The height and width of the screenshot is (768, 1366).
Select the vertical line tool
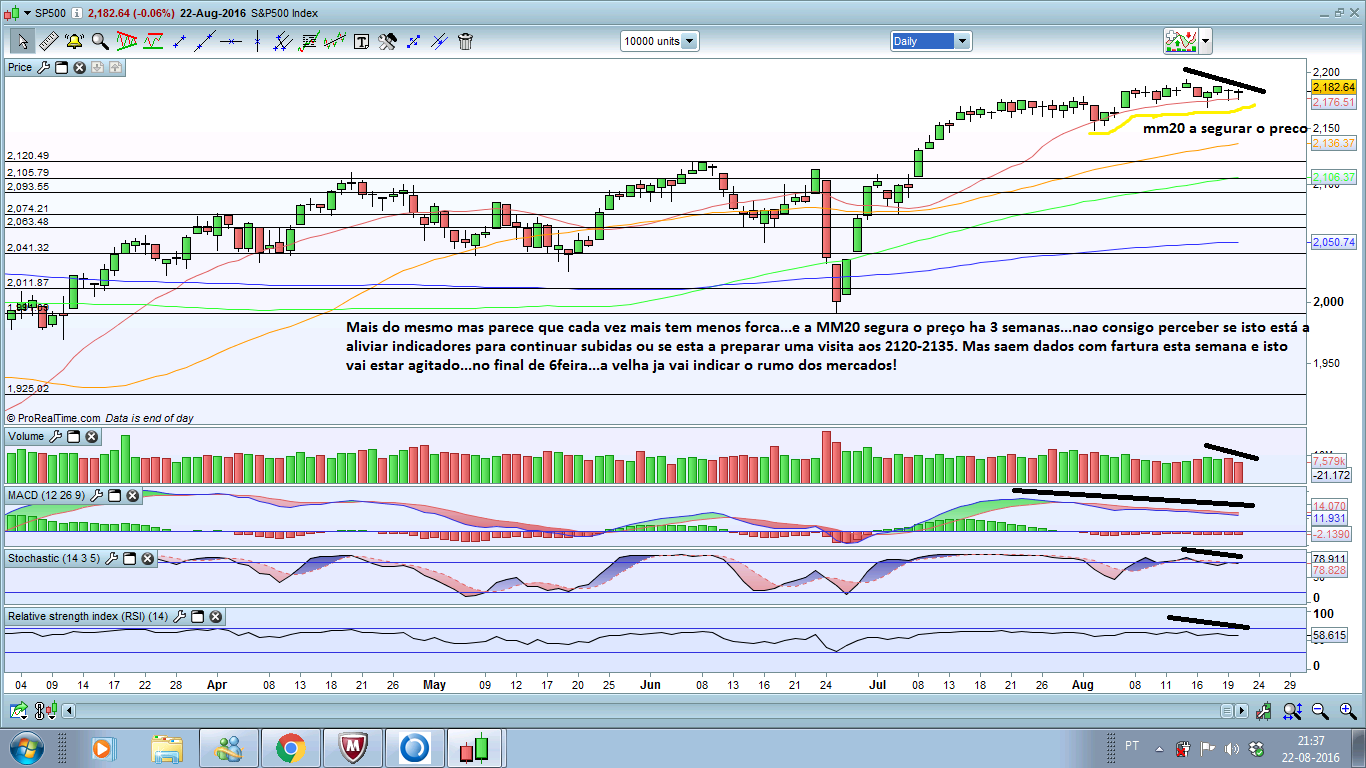258,41
